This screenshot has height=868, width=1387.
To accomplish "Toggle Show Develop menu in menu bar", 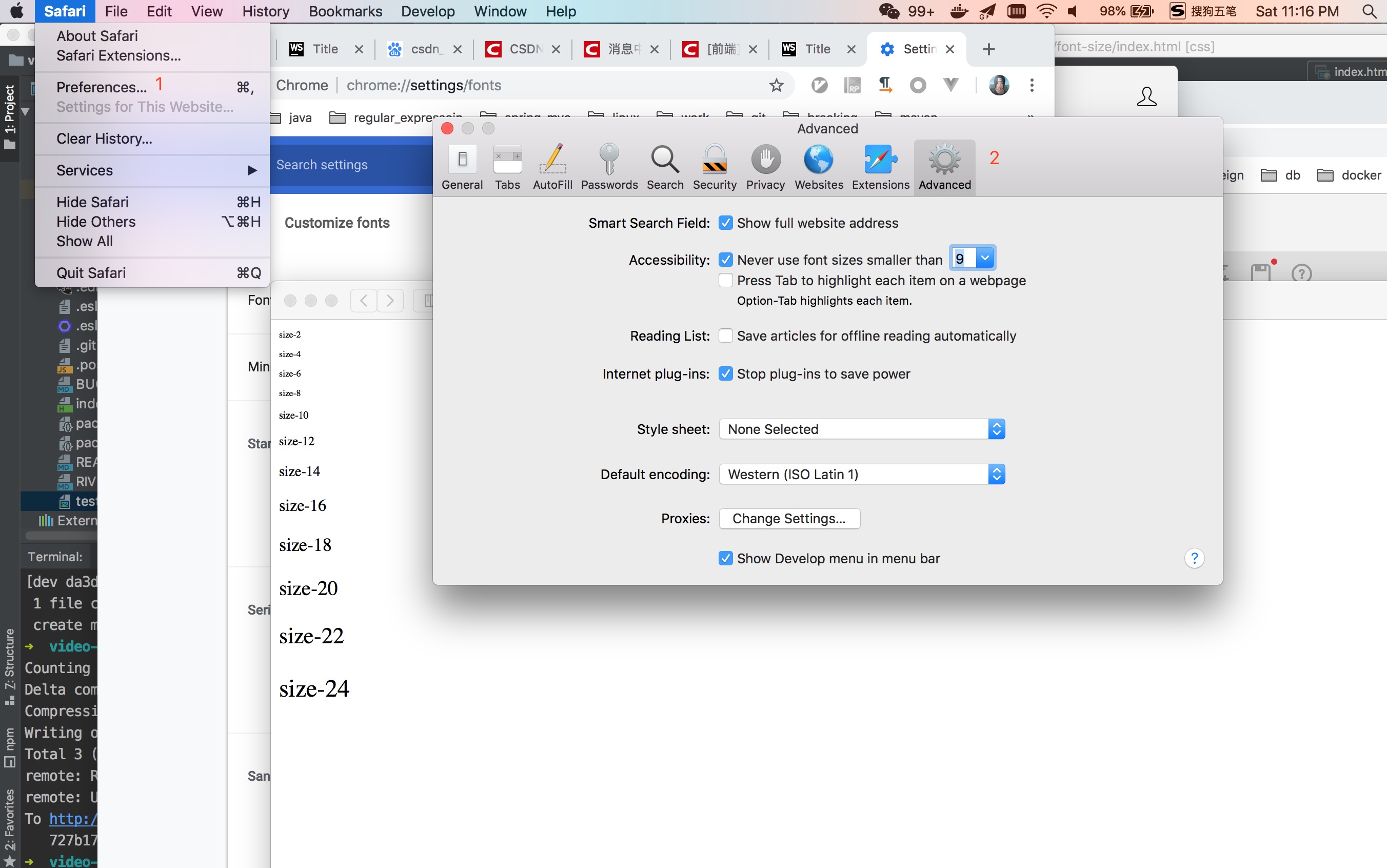I will [x=726, y=559].
